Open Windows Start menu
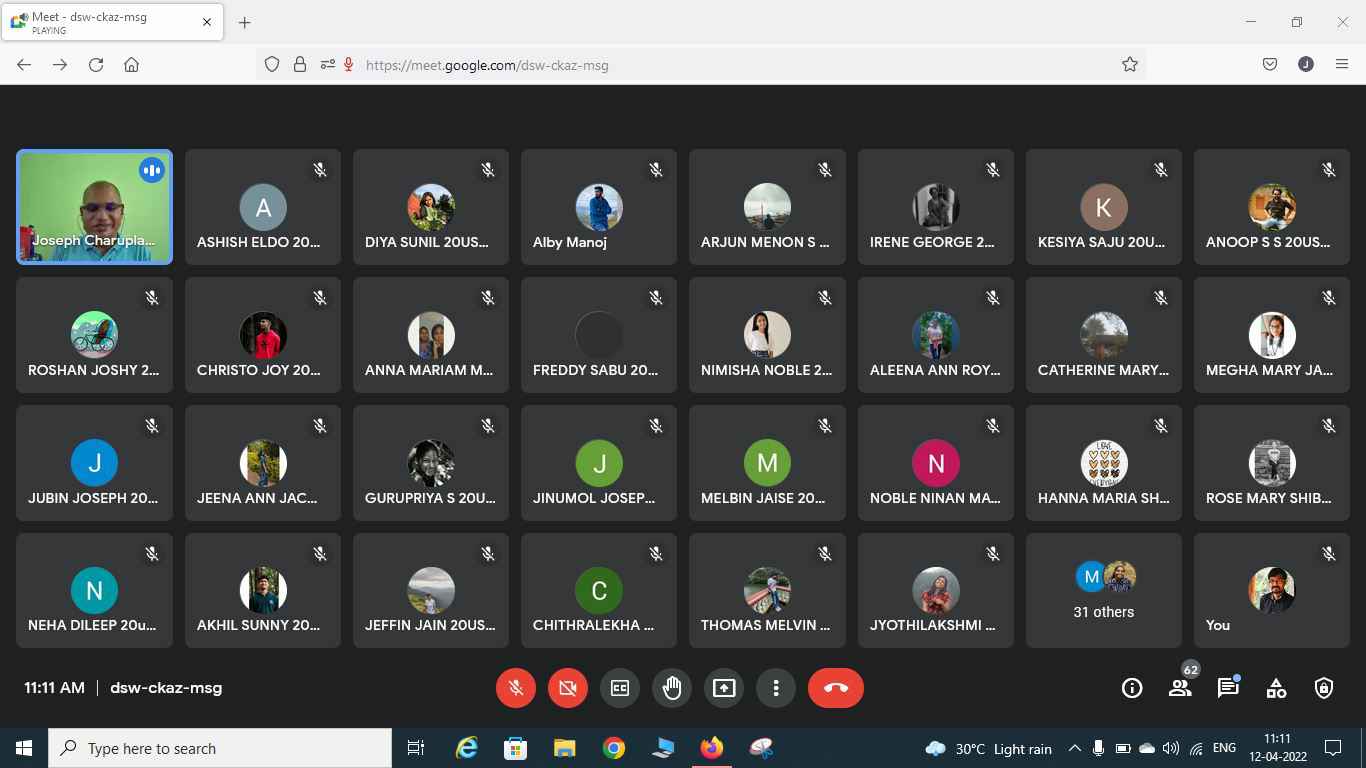This screenshot has height=768, width=1366. click(x=24, y=748)
